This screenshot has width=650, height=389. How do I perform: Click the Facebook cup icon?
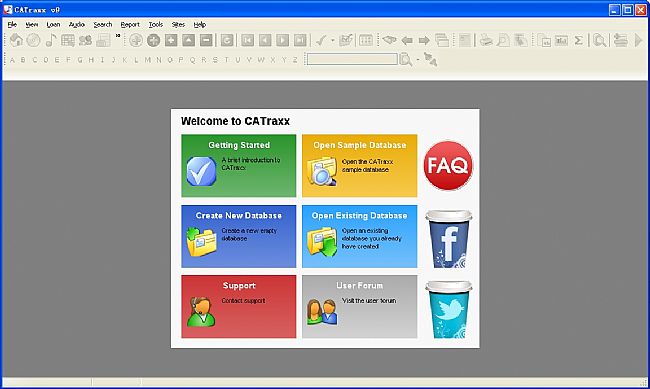pos(449,239)
